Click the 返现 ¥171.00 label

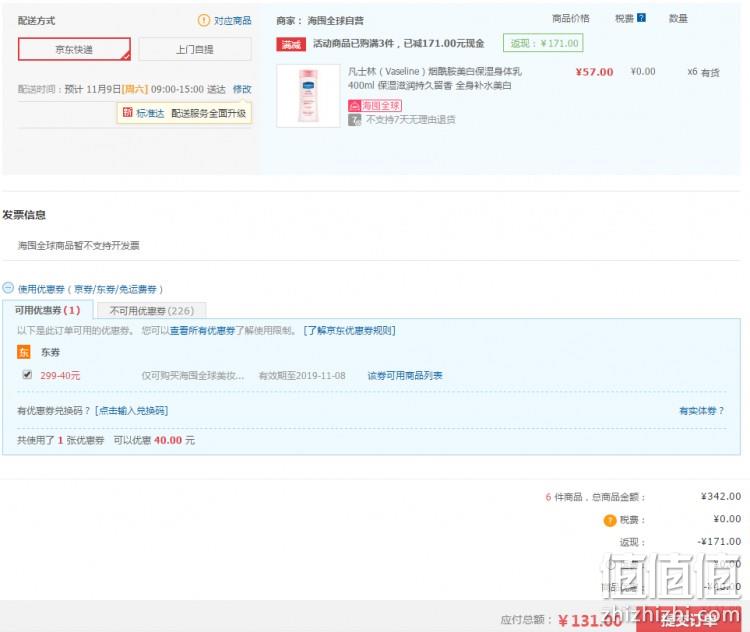click(x=543, y=44)
